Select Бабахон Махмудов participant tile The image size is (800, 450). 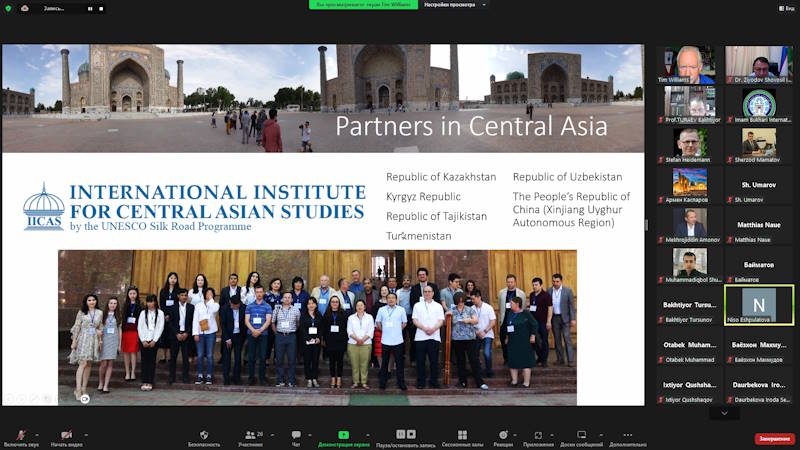coord(759,345)
